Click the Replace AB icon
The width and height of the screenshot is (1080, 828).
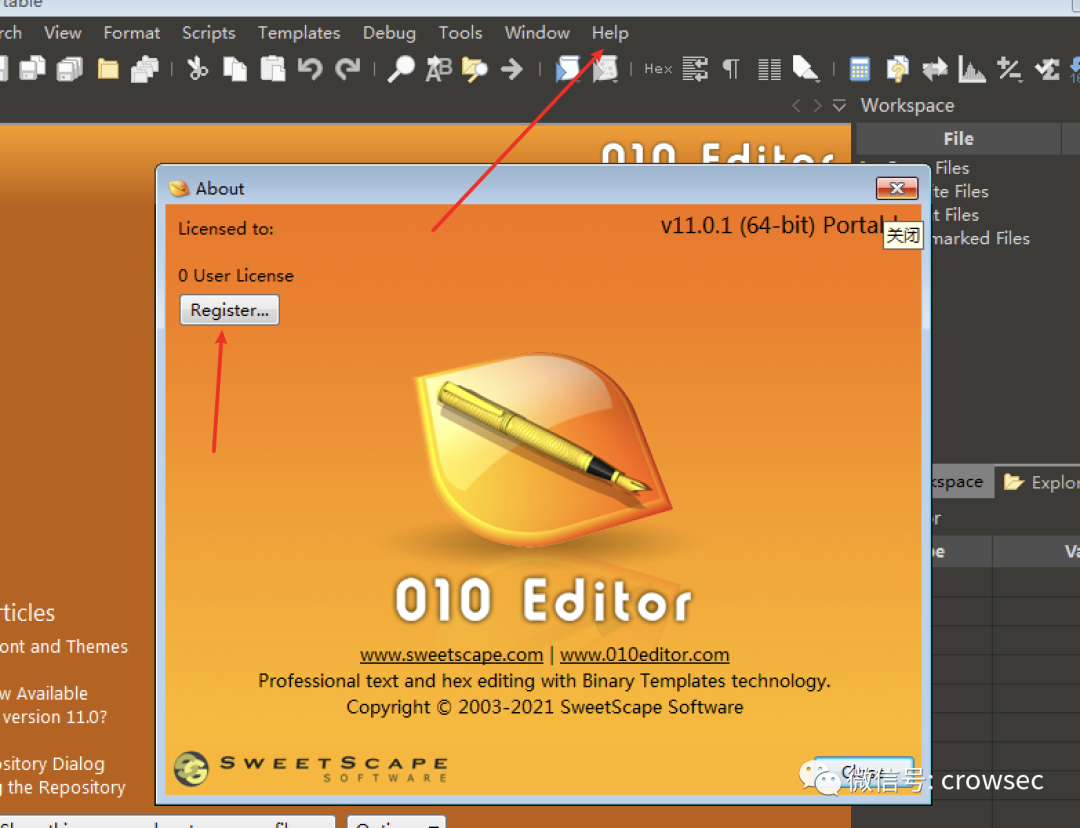[438, 69]
